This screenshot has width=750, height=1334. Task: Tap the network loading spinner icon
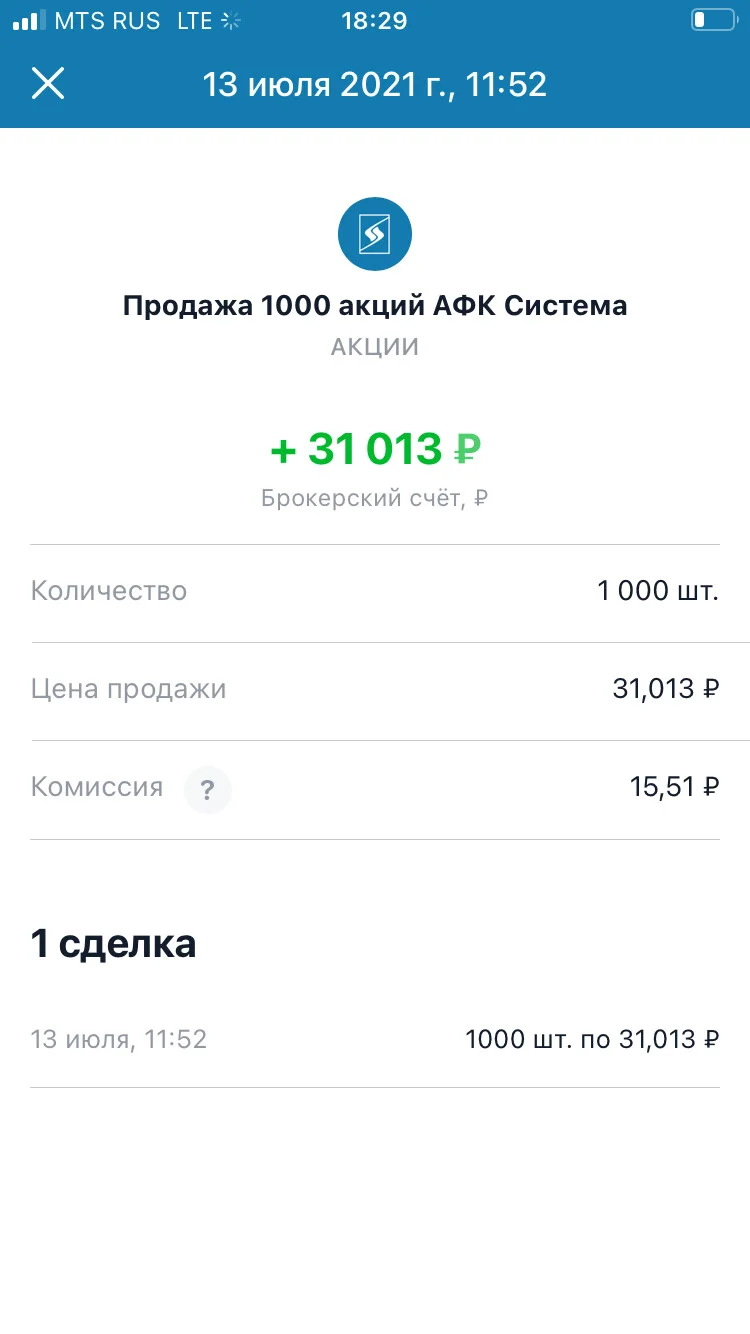pyautogui.click(x=231, y=20)
